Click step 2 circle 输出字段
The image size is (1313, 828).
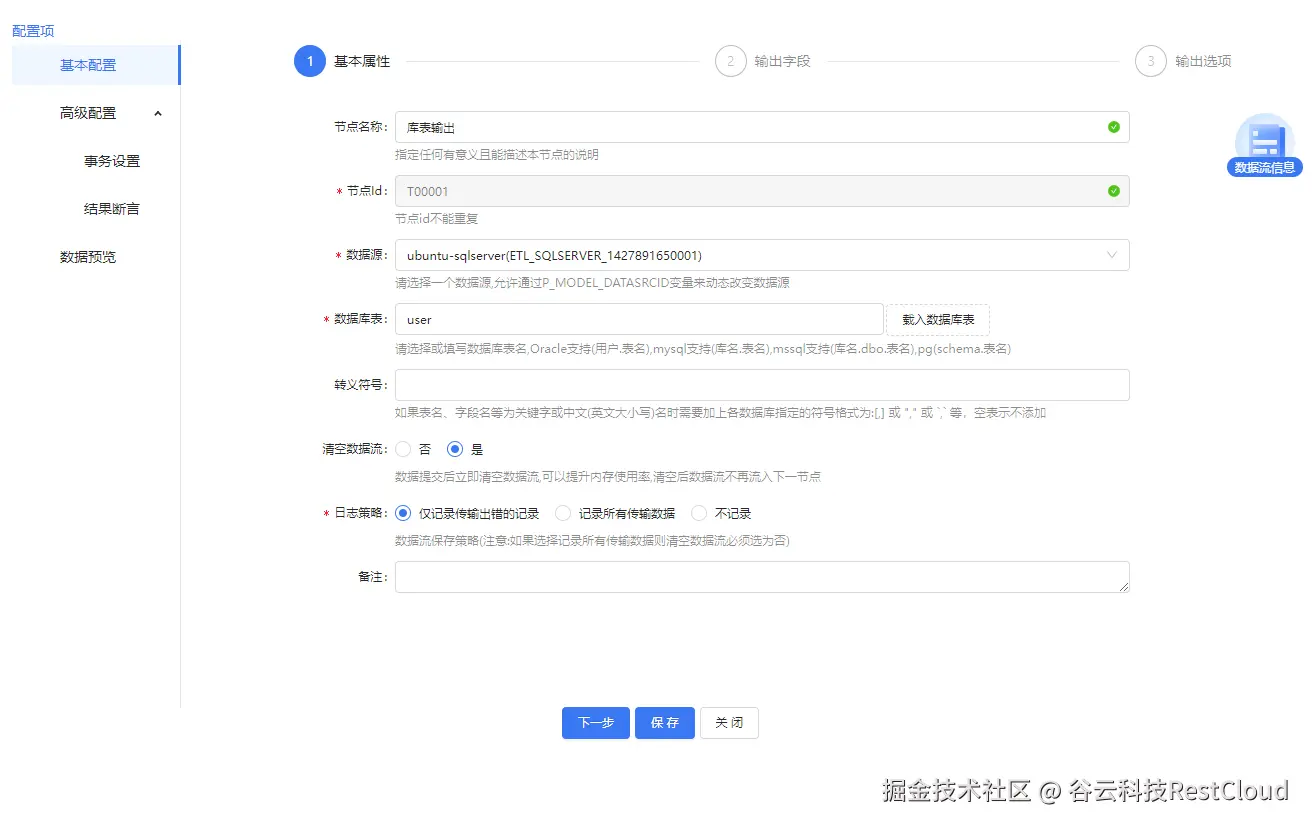coord(731,61)
